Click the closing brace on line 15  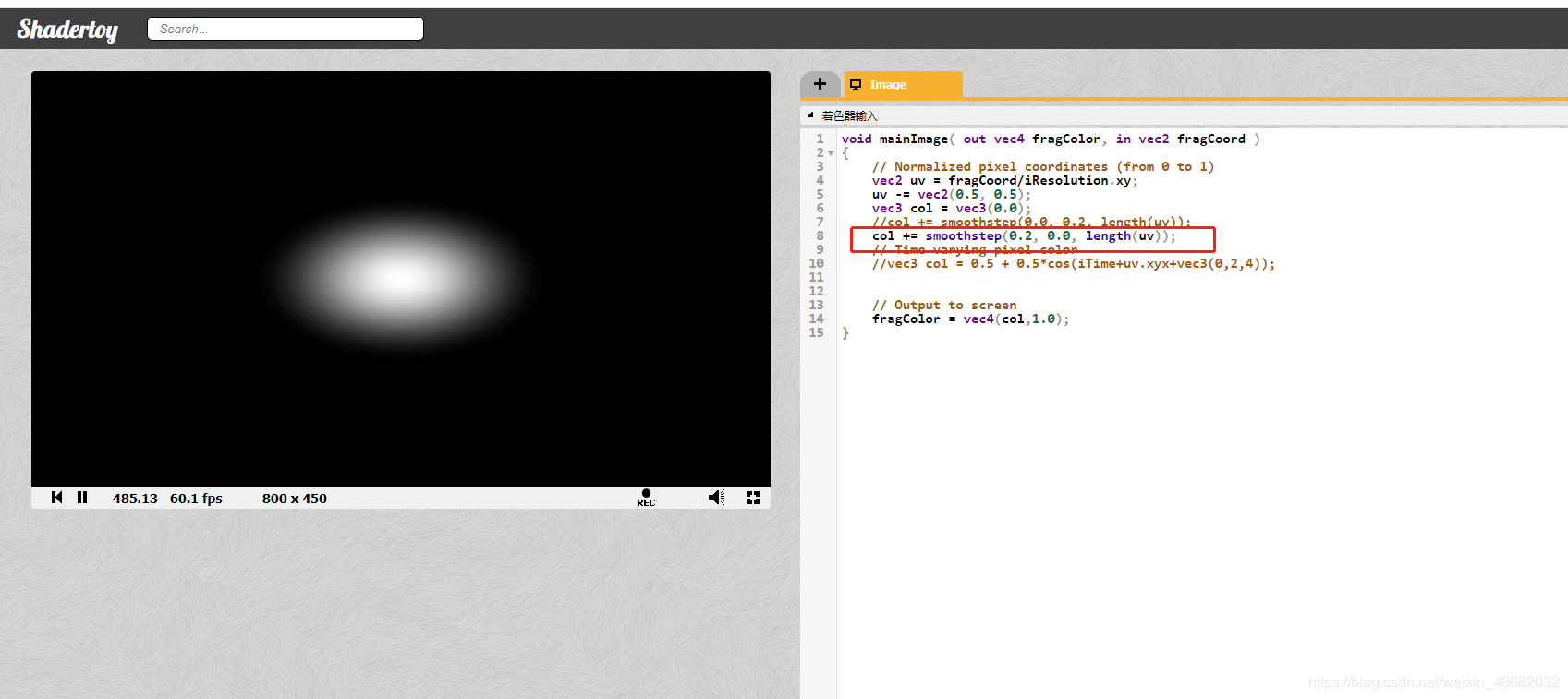coord(845,332)
